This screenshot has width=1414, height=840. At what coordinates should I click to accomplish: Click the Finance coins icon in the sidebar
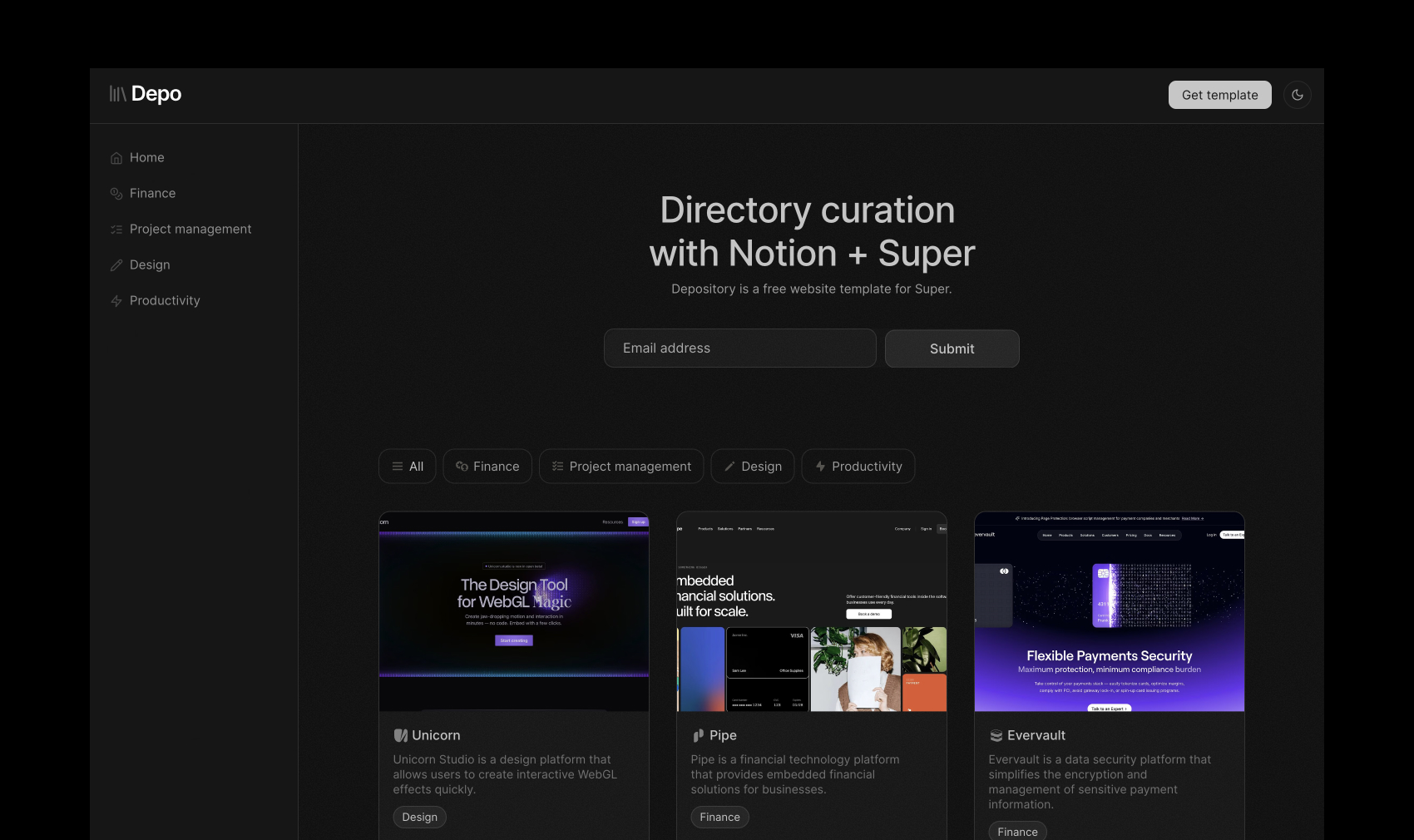pos(116,194)
